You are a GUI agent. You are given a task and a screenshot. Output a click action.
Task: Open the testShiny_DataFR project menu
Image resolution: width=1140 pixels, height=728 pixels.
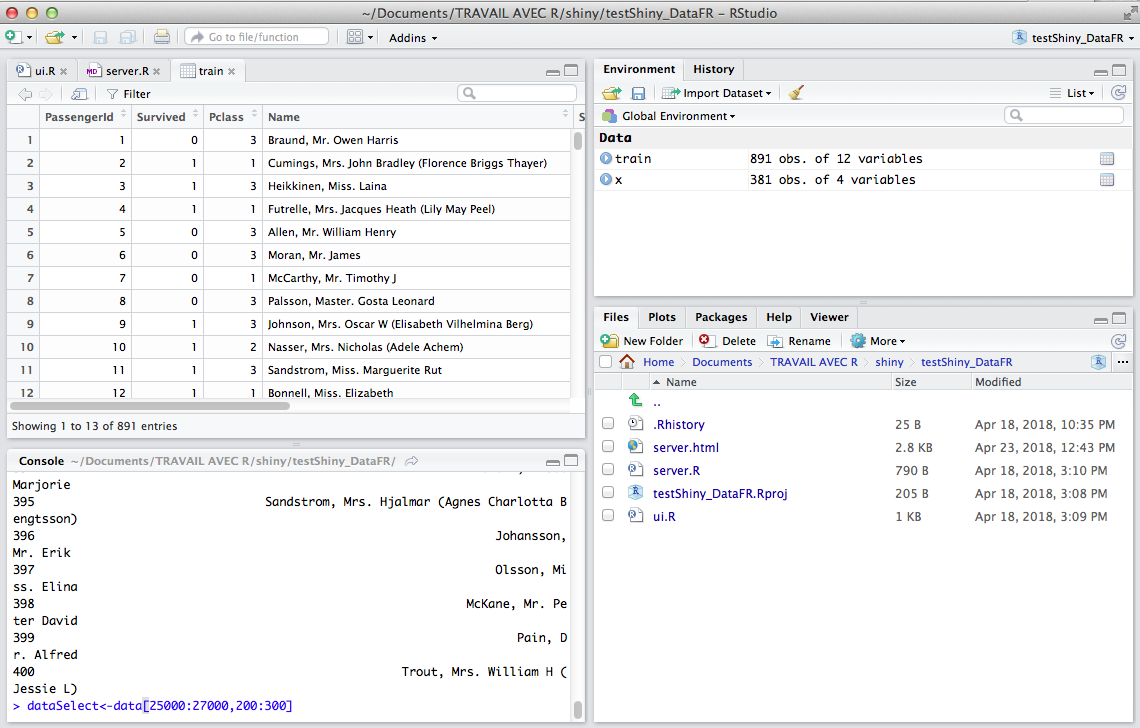[1072, 38]
